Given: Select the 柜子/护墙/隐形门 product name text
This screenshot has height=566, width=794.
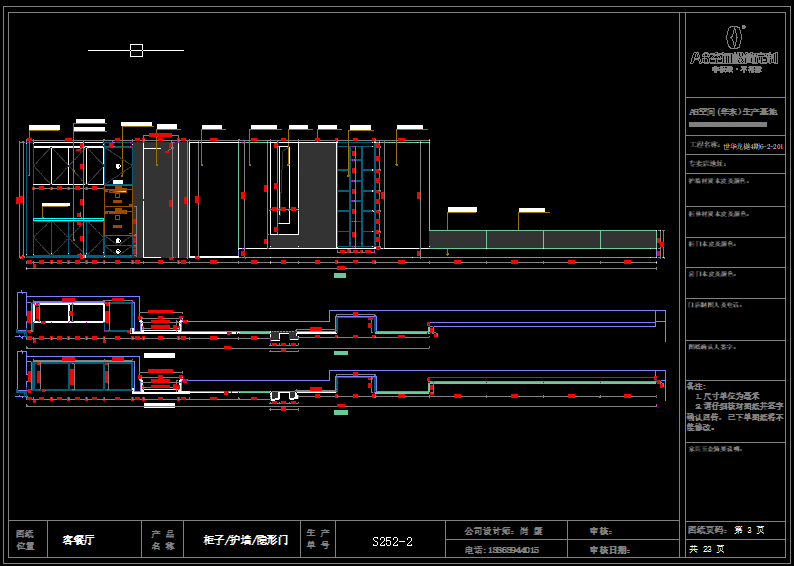Looking at the screenshot, I should click(x=245, y=540).
